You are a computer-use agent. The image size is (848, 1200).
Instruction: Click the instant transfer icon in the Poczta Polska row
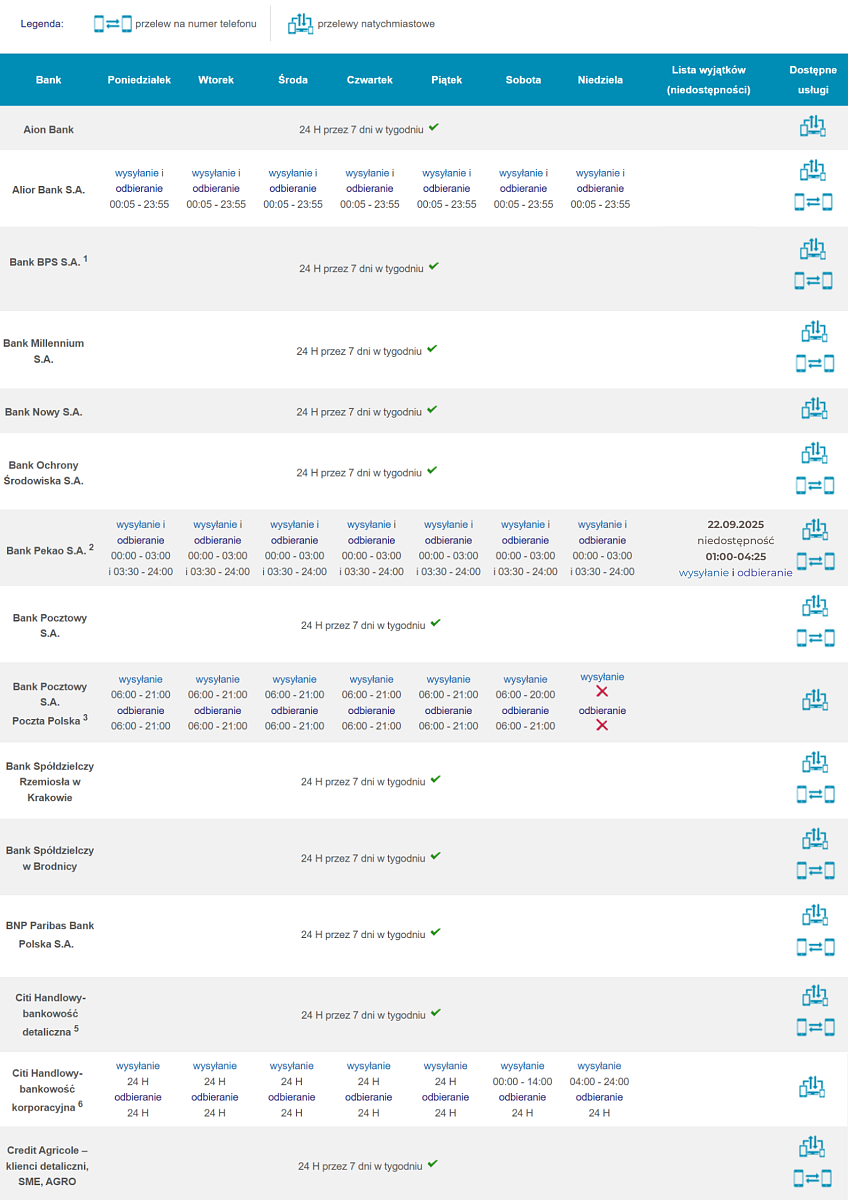point(815,701)
